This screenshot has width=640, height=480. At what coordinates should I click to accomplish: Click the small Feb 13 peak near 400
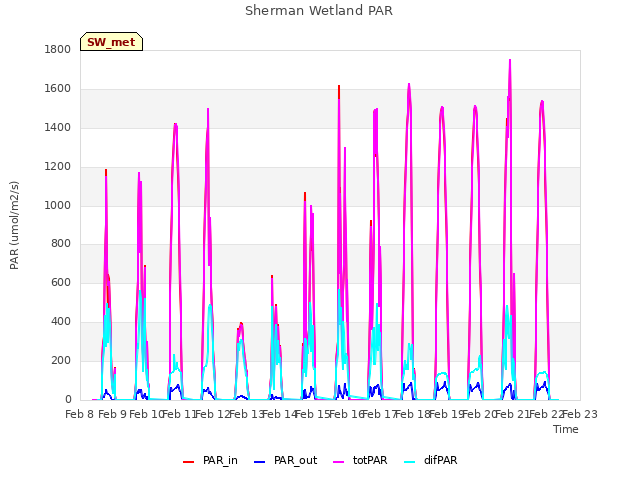pos(241,324)
